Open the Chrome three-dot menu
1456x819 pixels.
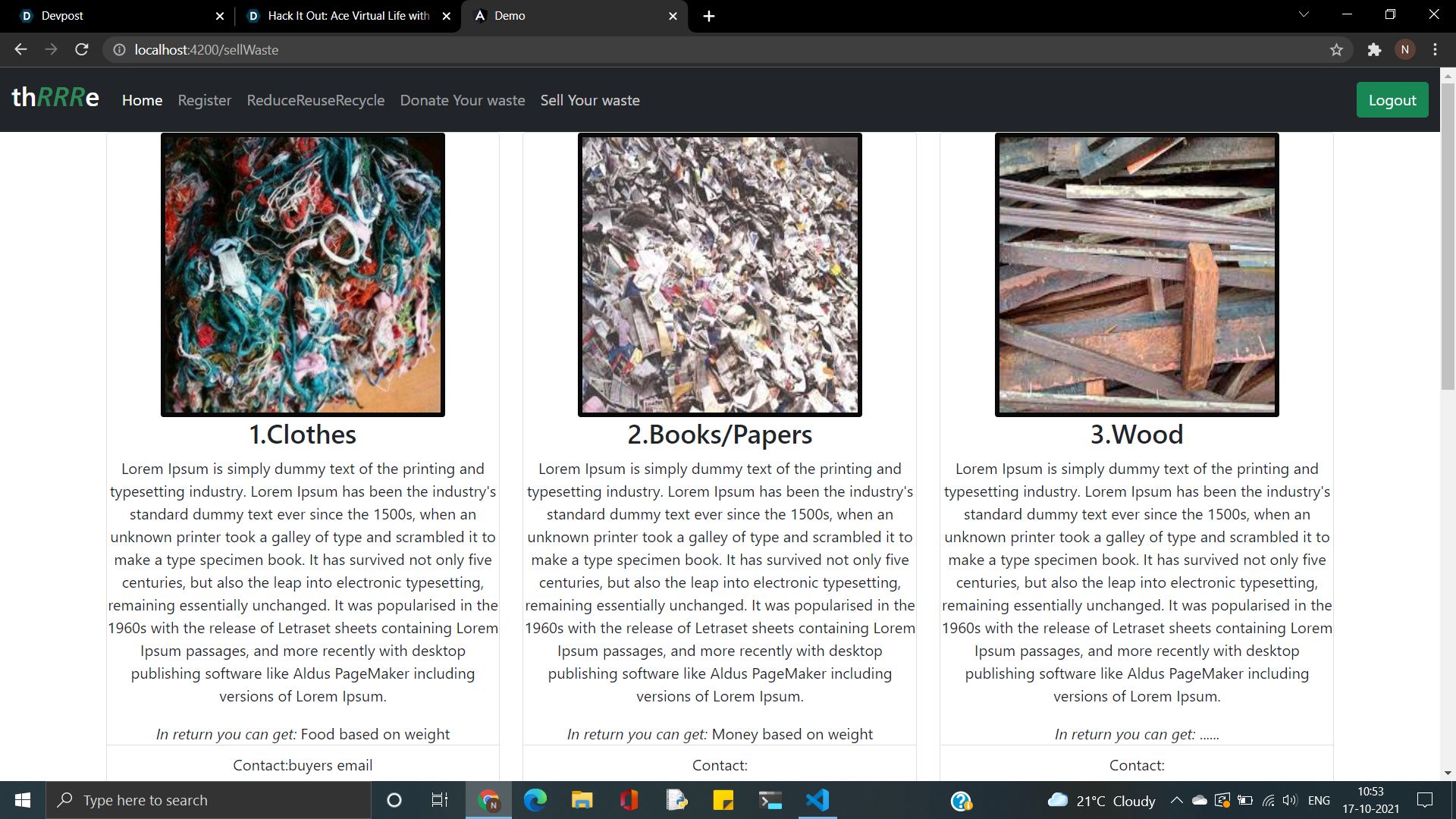point(1435,50)
